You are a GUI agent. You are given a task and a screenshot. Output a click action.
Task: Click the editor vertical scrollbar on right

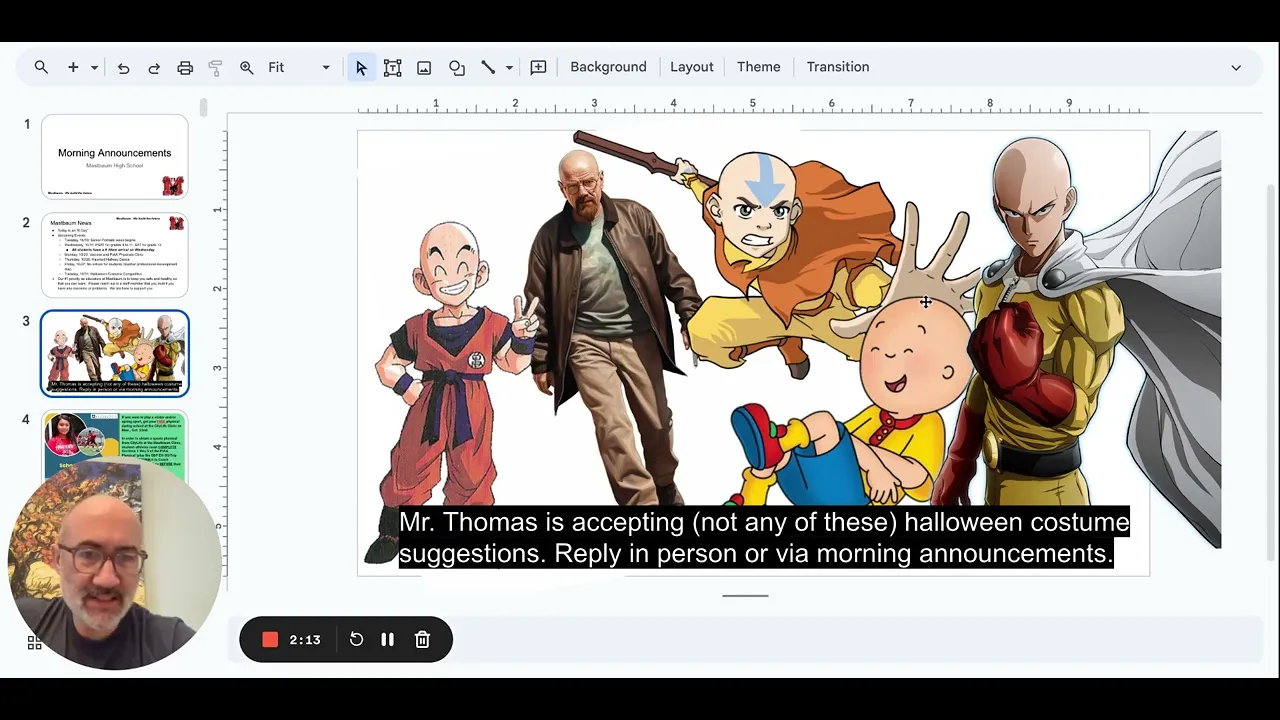[1272, 372]
